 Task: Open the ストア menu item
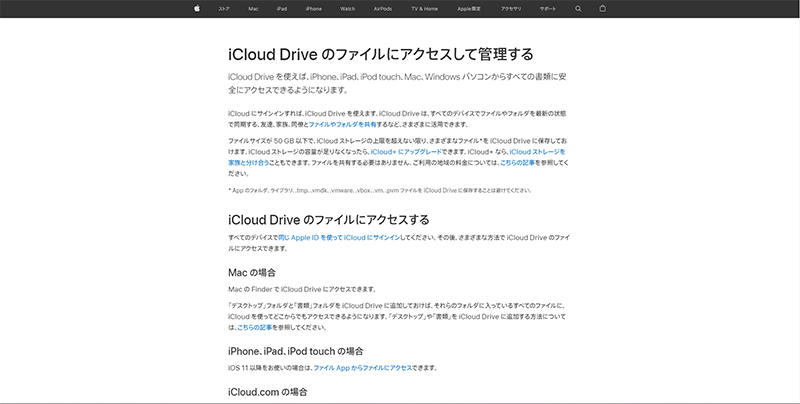pyautogui.click(x=224, y=9)
